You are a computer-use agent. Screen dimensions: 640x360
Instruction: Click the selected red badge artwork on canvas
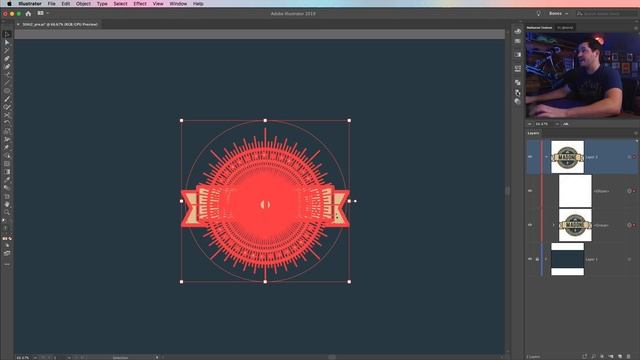(x=265, y=201)
